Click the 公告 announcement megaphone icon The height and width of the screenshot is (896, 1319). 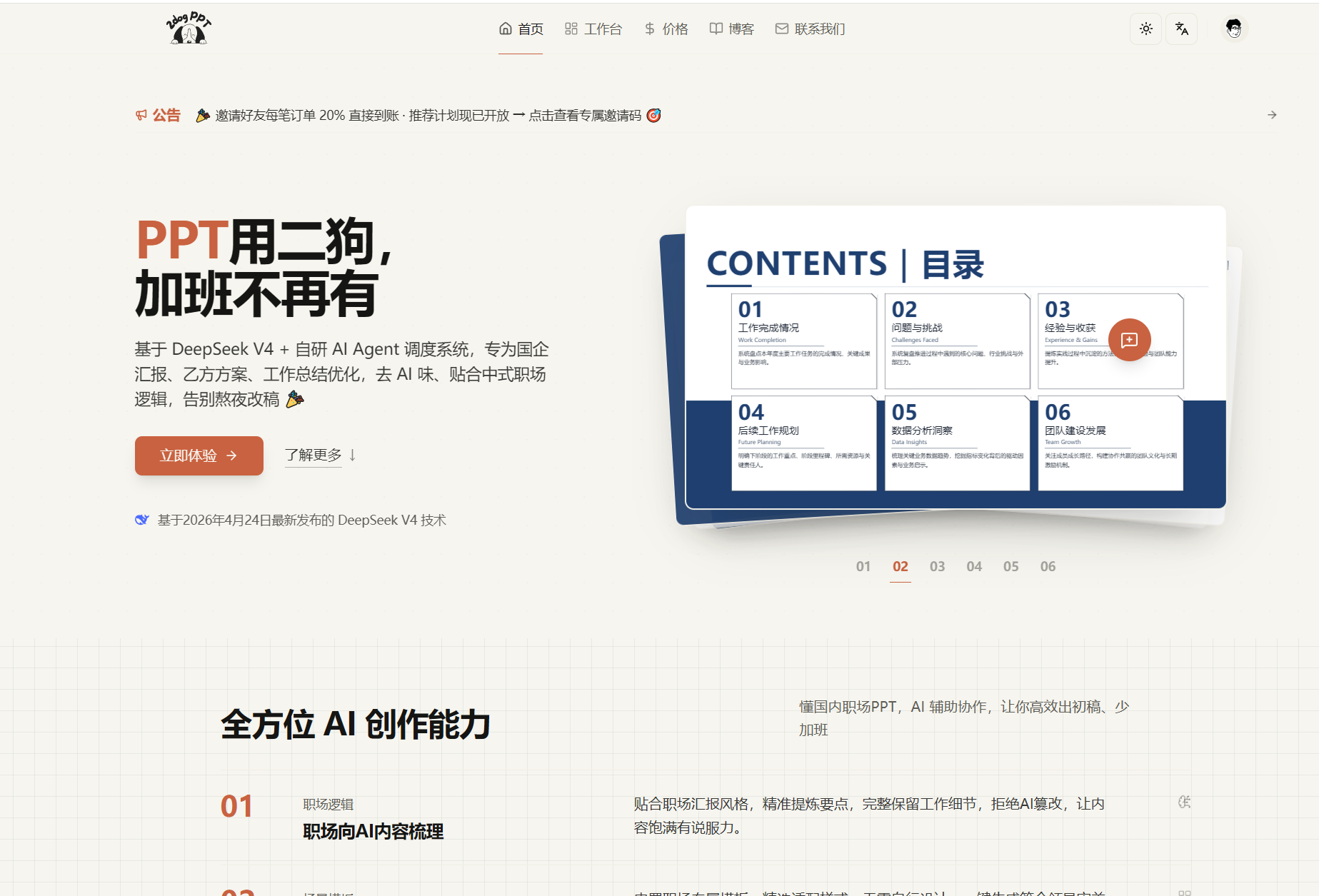coord(141,115)
